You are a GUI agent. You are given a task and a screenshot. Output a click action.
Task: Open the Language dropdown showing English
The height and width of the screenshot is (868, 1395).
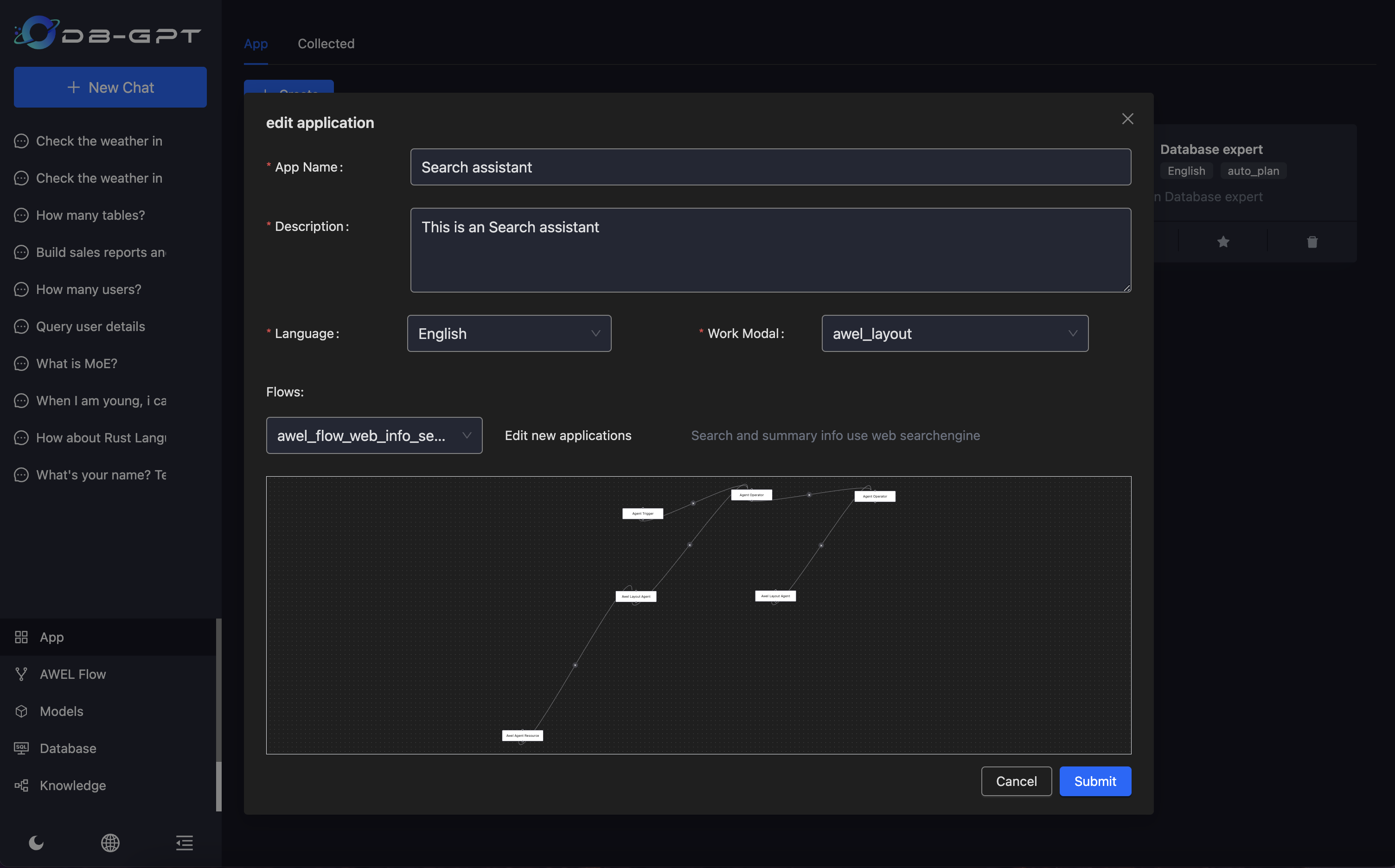pyautogui.click(x=509, y=333)
